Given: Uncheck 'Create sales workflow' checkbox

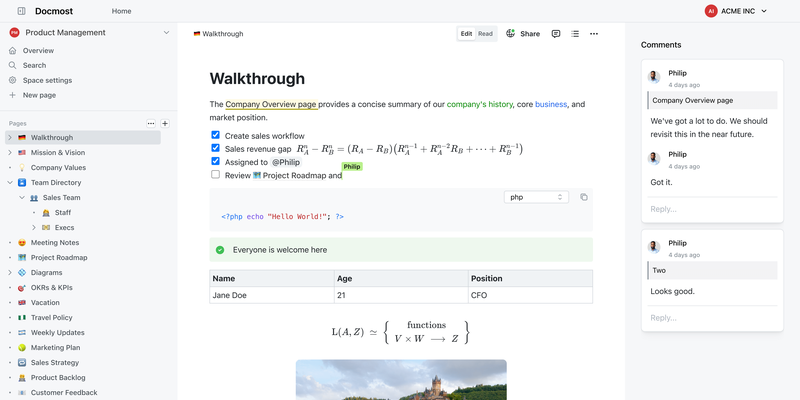Looking at the screenshot, I should point(215,135).
